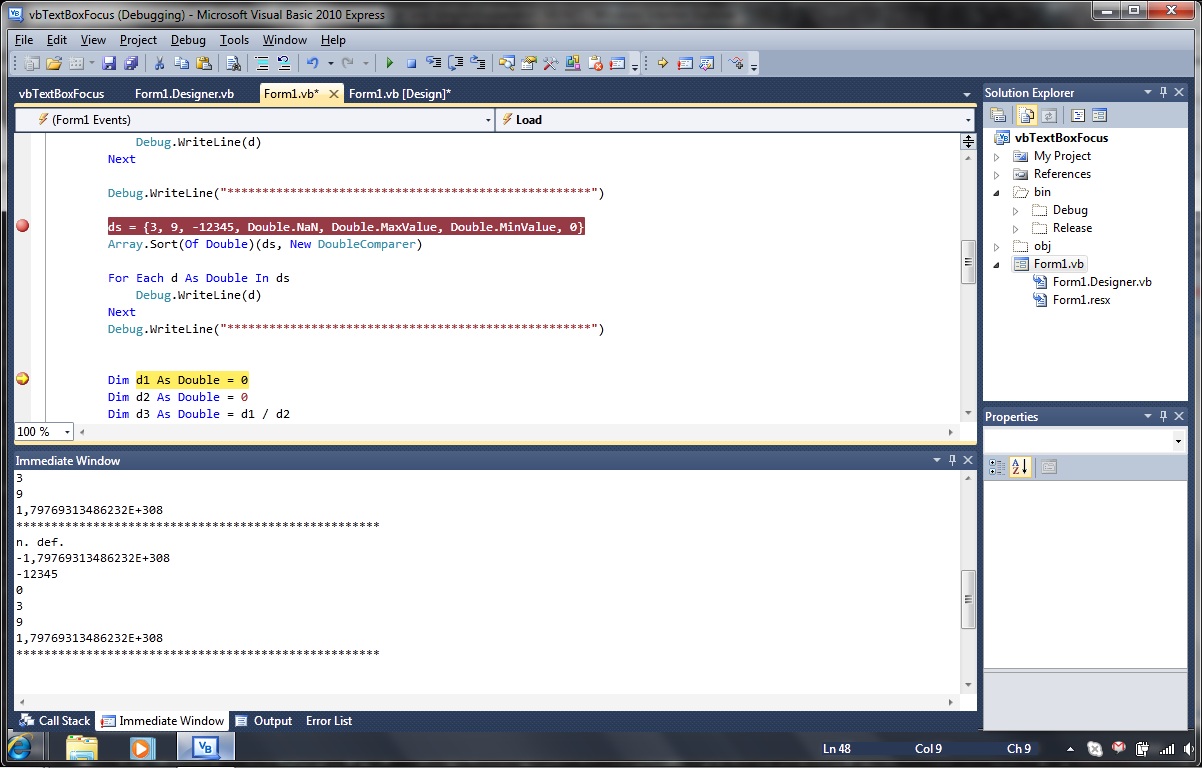Select Form1.resx in Solution Explorer

pos(1081,300)
